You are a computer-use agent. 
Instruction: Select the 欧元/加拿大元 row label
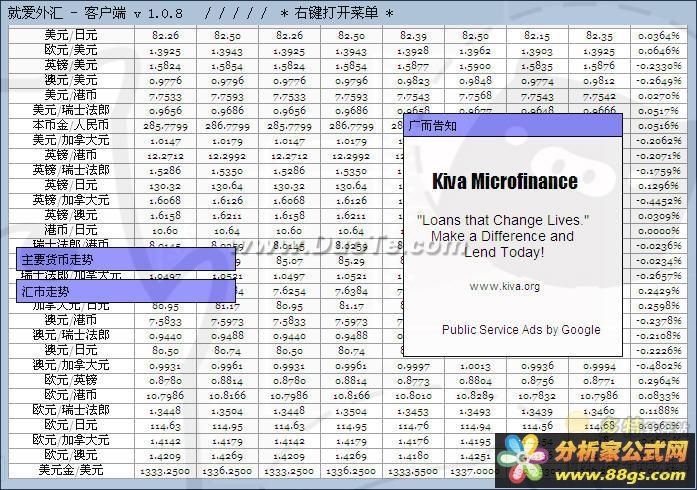[x=71, y=440]
